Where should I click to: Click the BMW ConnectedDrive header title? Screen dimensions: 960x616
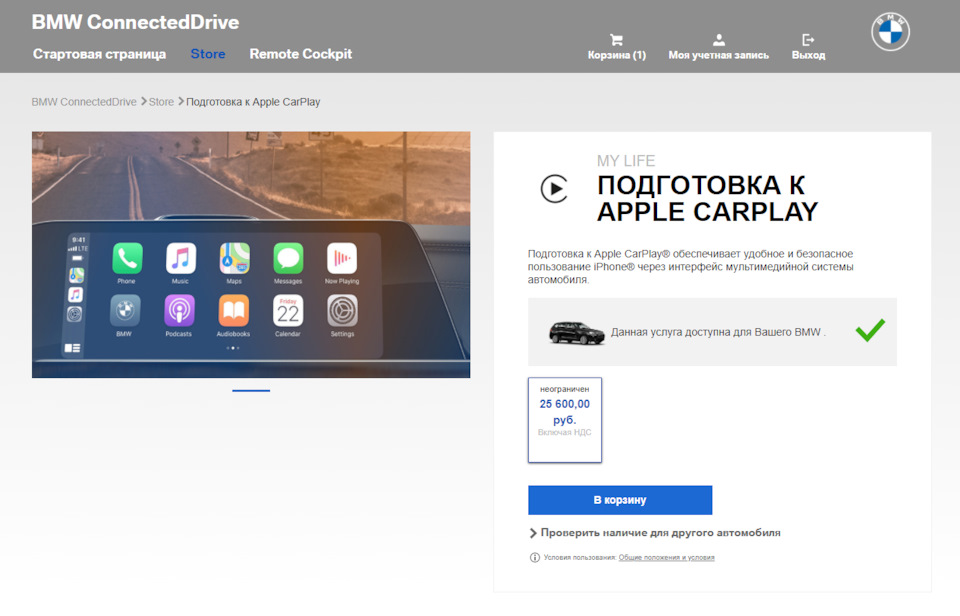[x=135, y=22]
